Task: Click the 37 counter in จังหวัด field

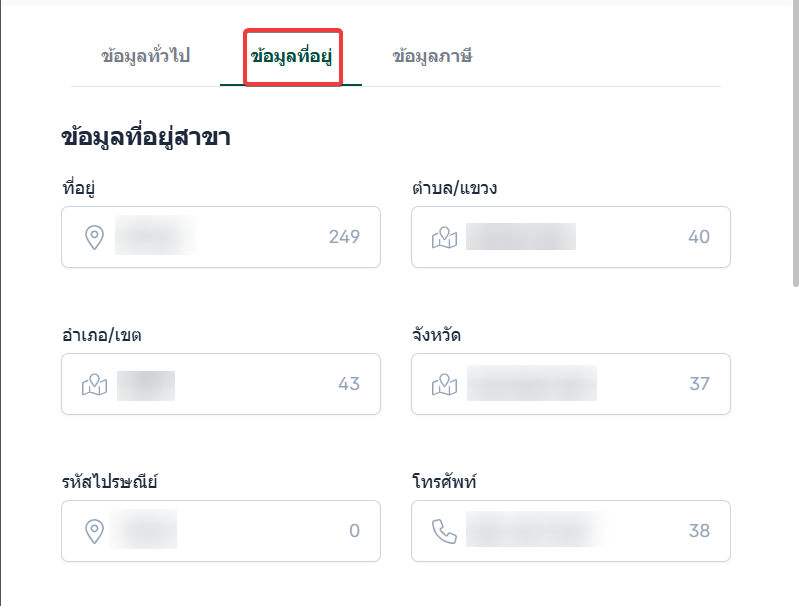Action: (699, 384)
